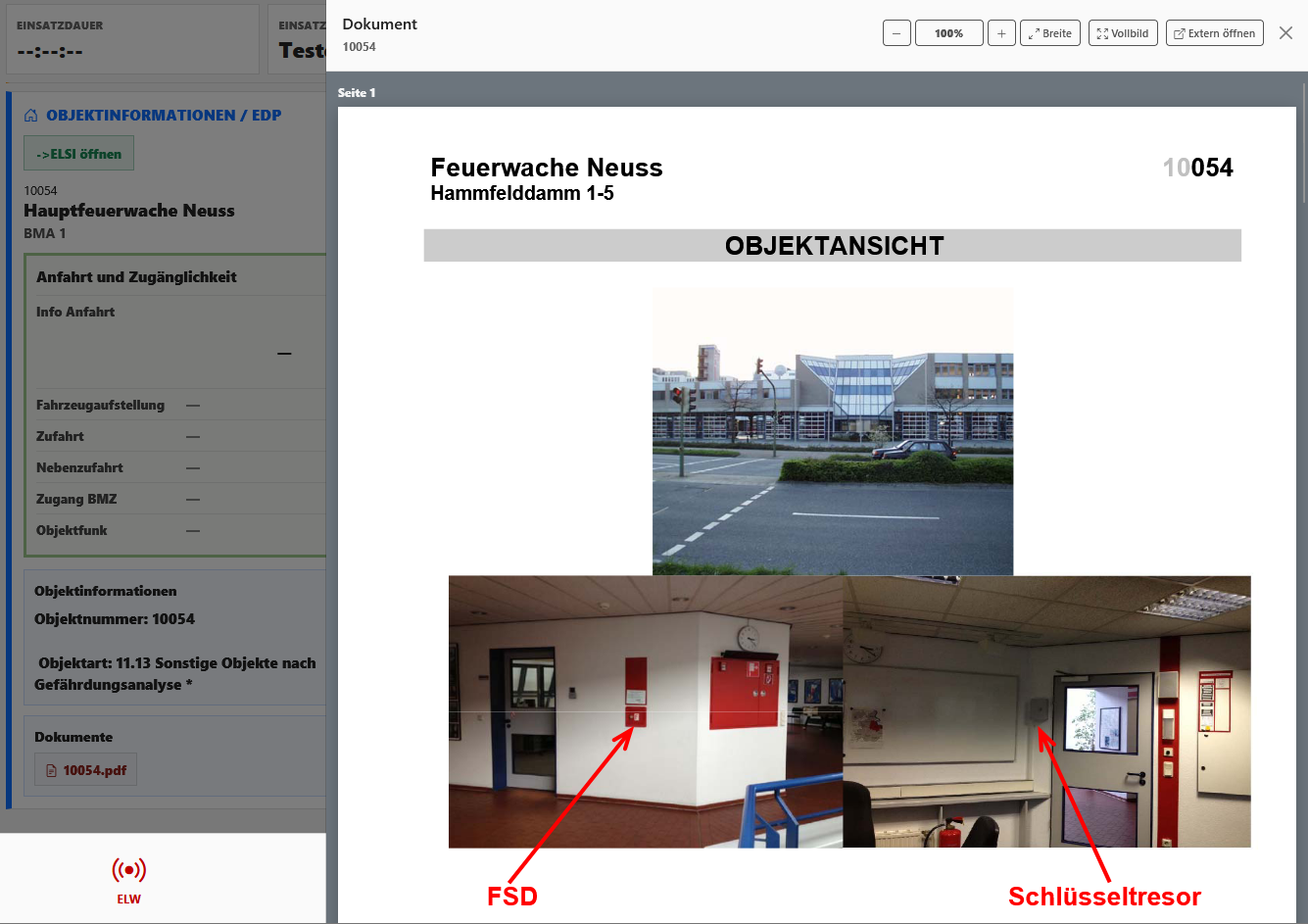Close the document viewer panel
The height and width of the screenshot is (924, 1308).
pyautogui.click(x=1285, y=33)
